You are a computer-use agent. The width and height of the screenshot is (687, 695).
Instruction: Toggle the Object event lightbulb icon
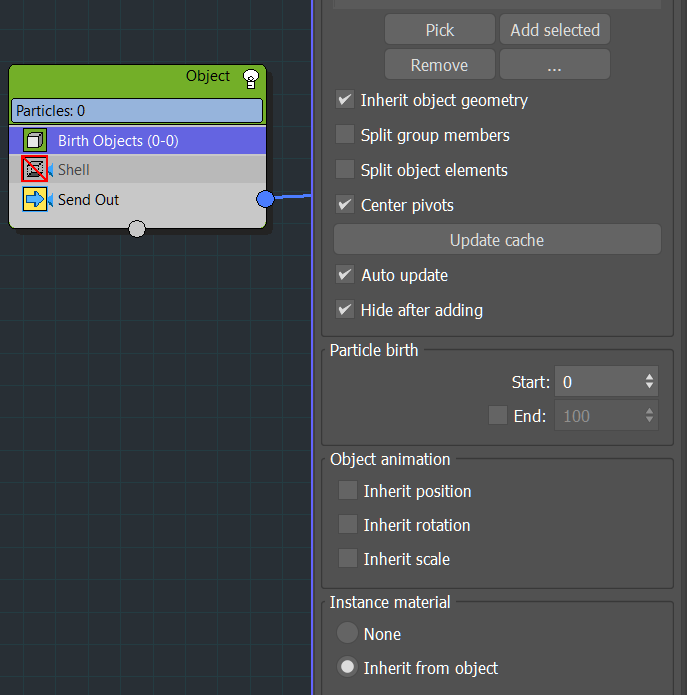(x=251, y=78)
